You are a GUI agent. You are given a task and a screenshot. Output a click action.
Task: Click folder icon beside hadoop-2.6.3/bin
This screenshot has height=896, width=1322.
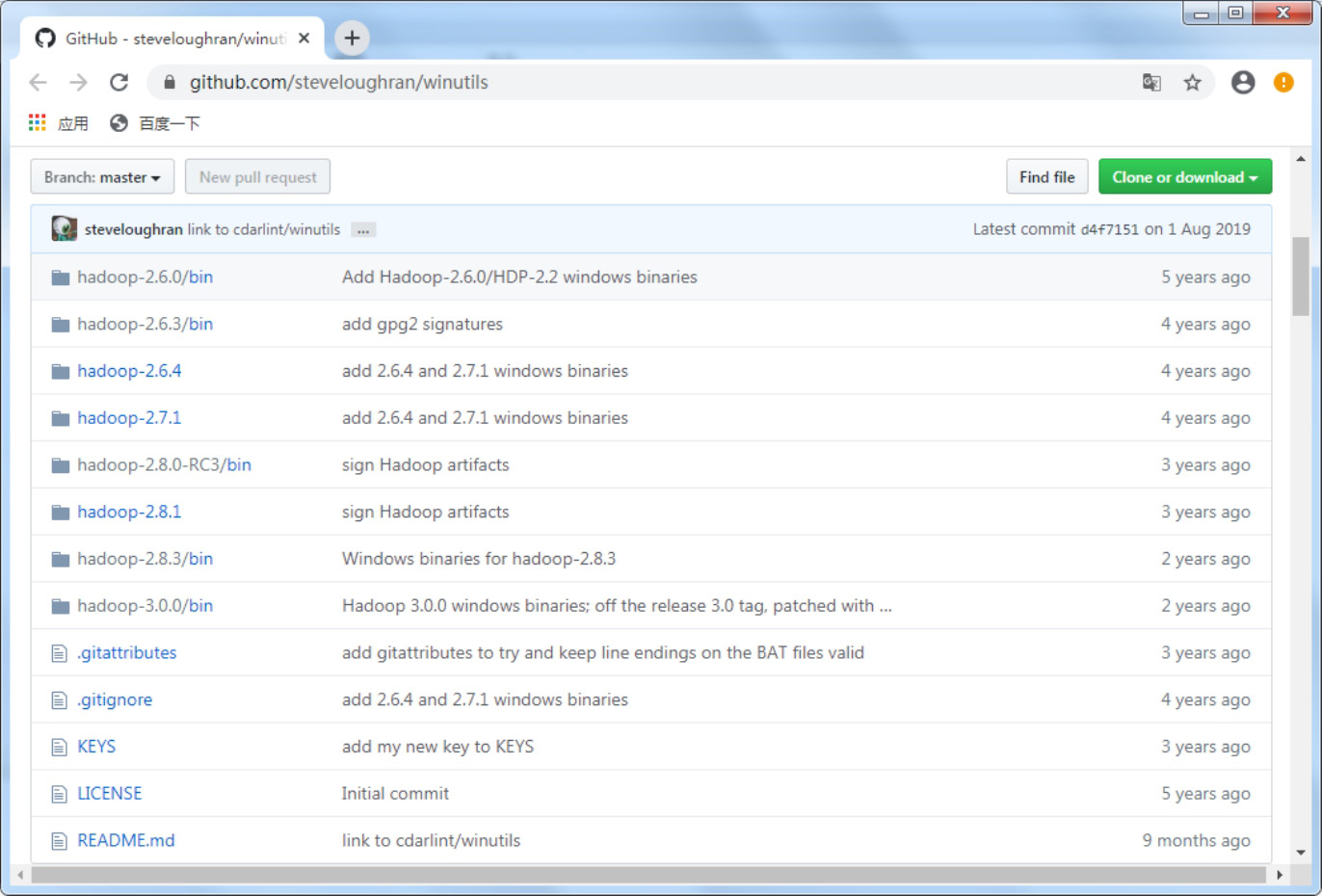pos(60,325)
